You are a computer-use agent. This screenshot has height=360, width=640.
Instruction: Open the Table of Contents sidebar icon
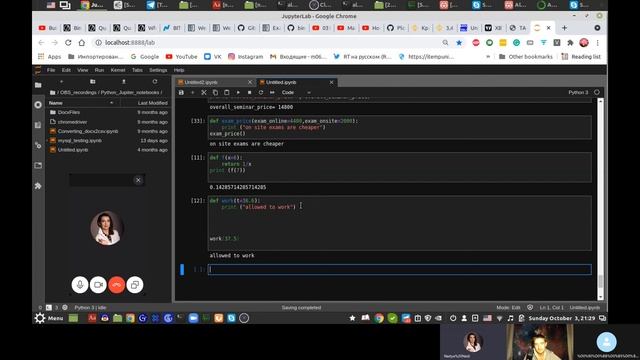(x=38, y=125)
